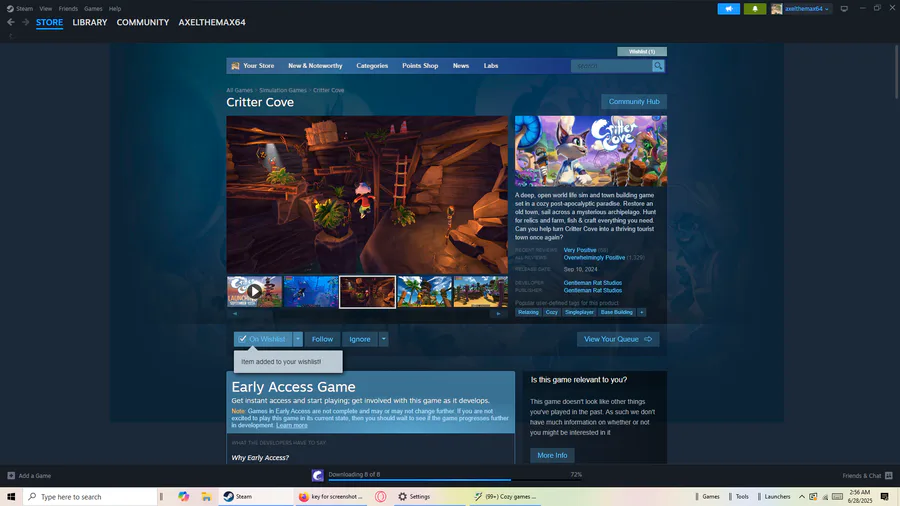Toggle the On Wishlist checkbox button

263,339
